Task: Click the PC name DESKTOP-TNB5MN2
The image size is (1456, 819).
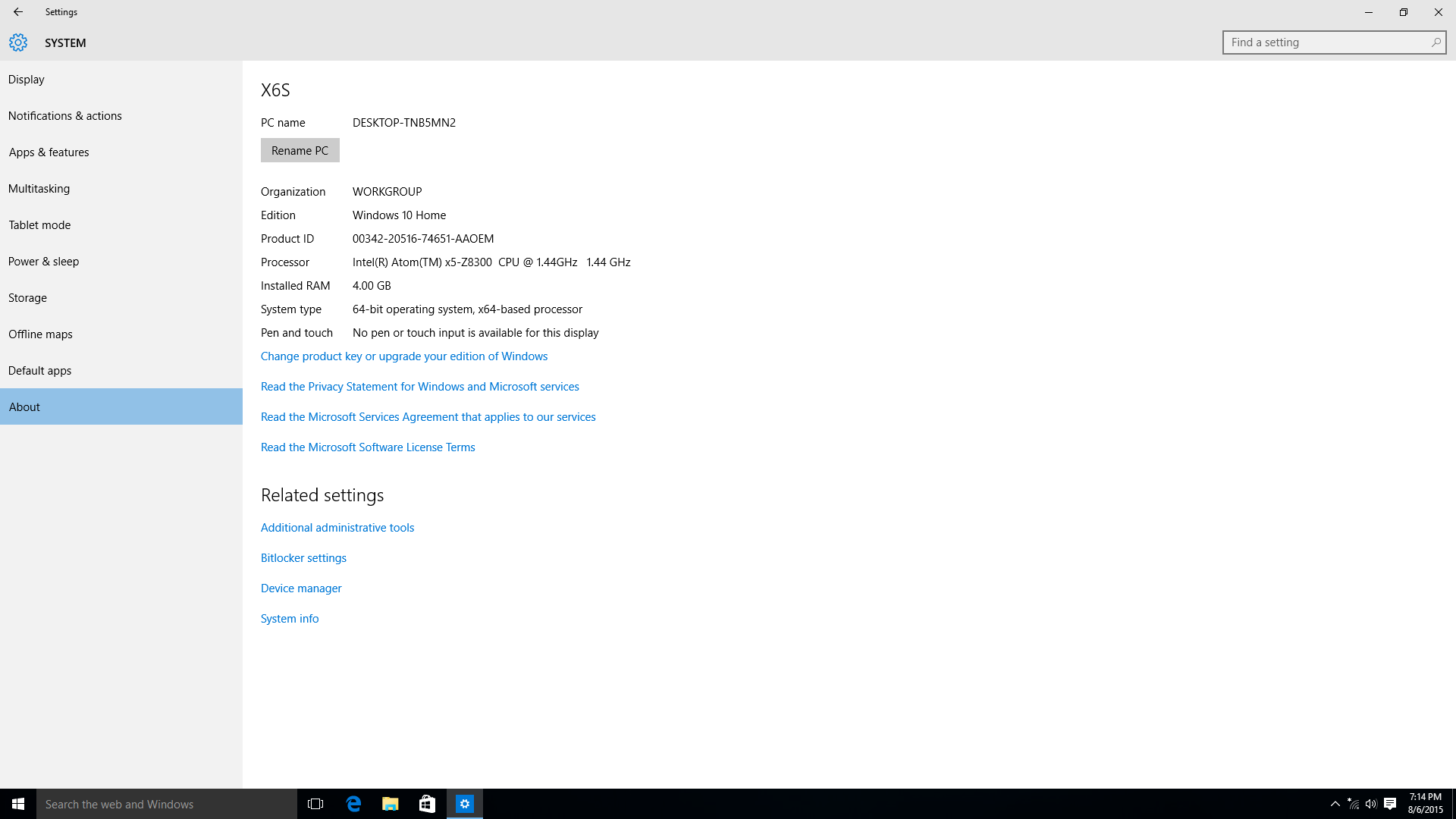Action: [x=404, y=123]
